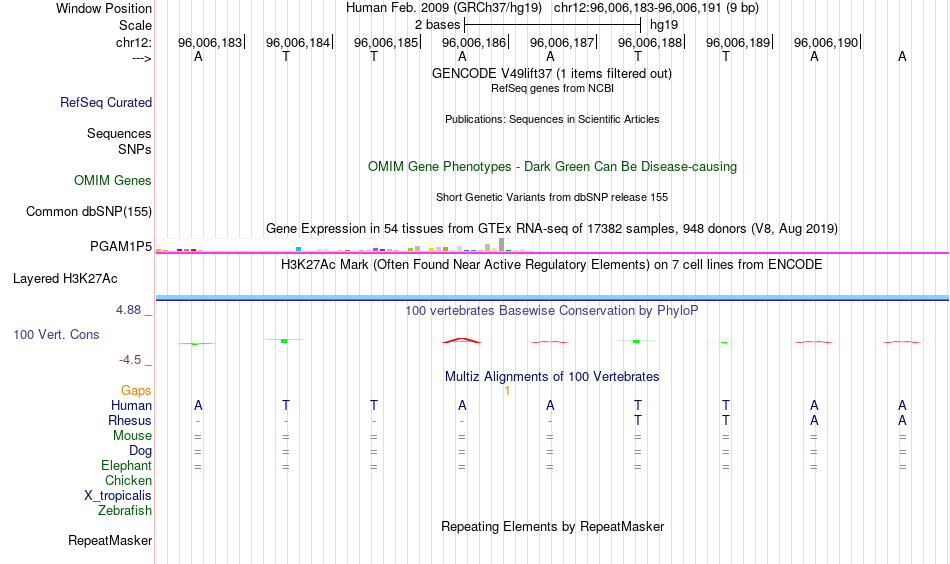This screenshot has width=950, height=564.
Task: Click the 'RefSeq genes from NCBI' title
Action: (553, 88)
